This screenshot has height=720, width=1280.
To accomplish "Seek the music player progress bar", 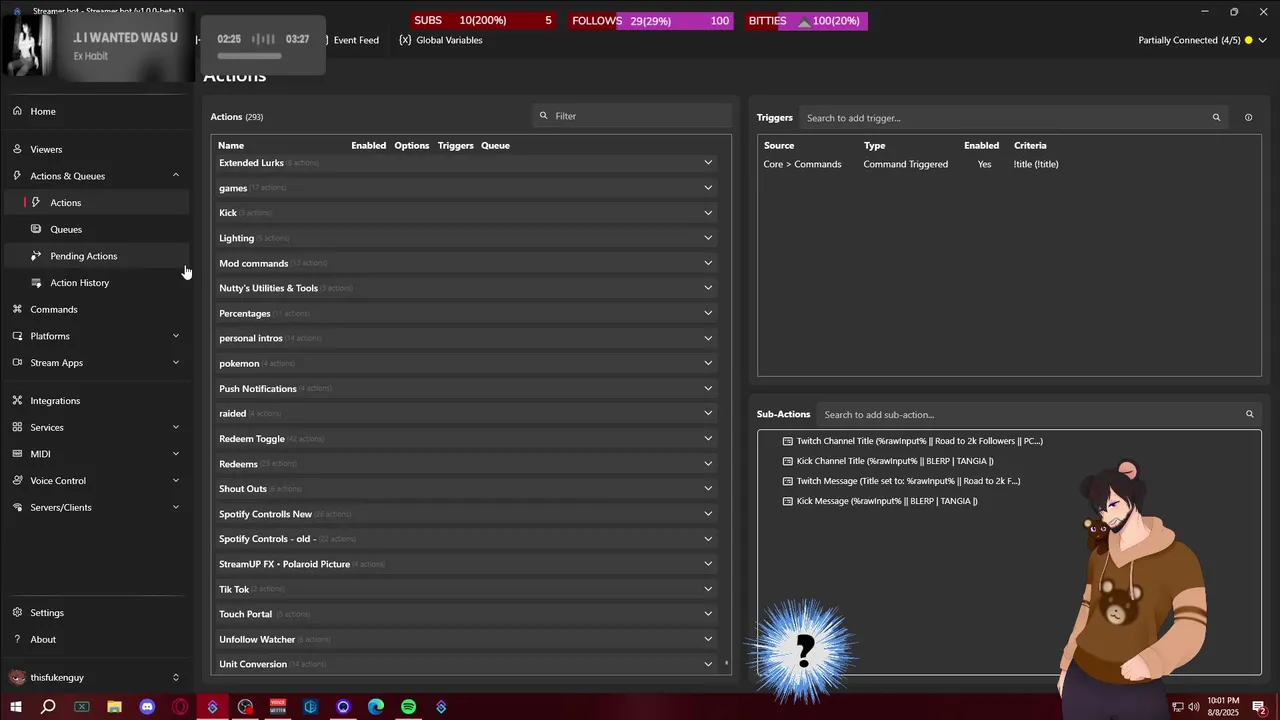I will [250, 56].
